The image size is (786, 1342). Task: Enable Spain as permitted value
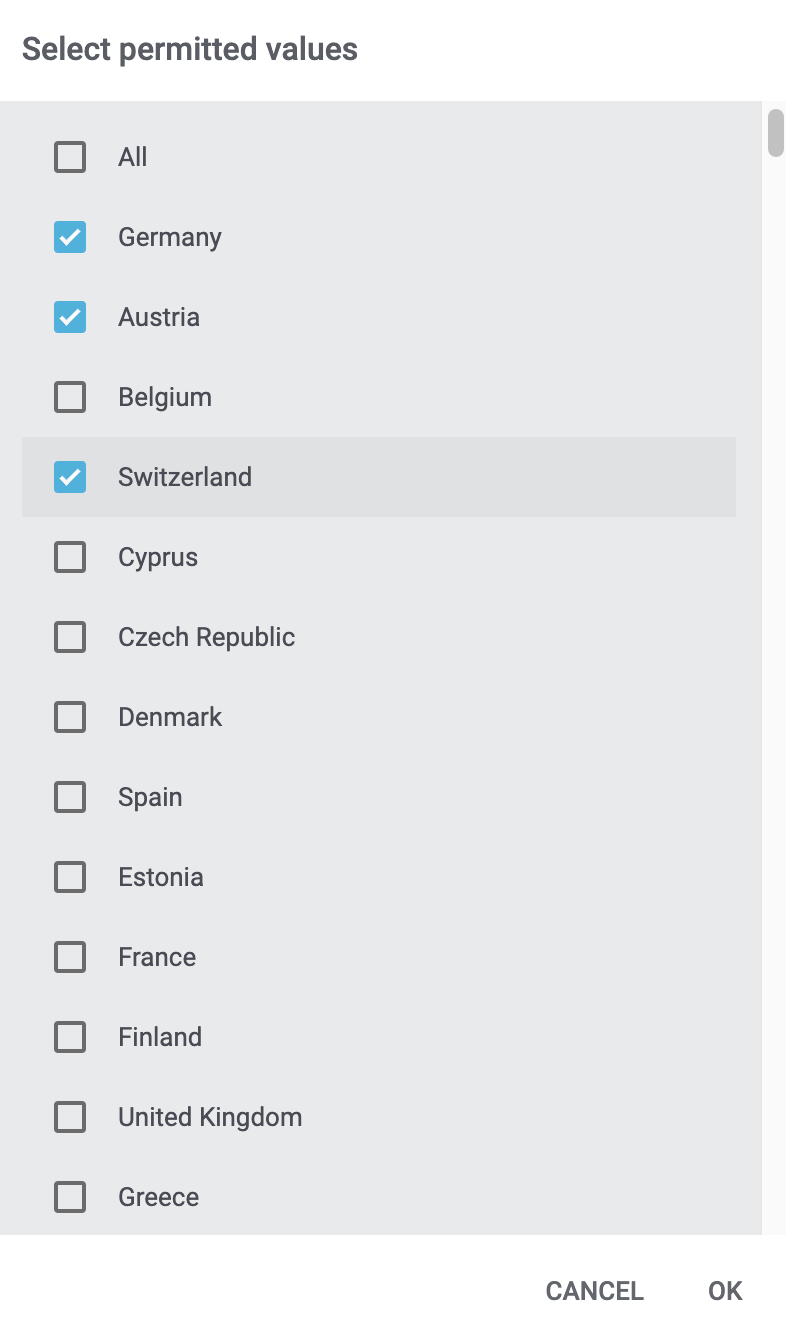[70, 797]
